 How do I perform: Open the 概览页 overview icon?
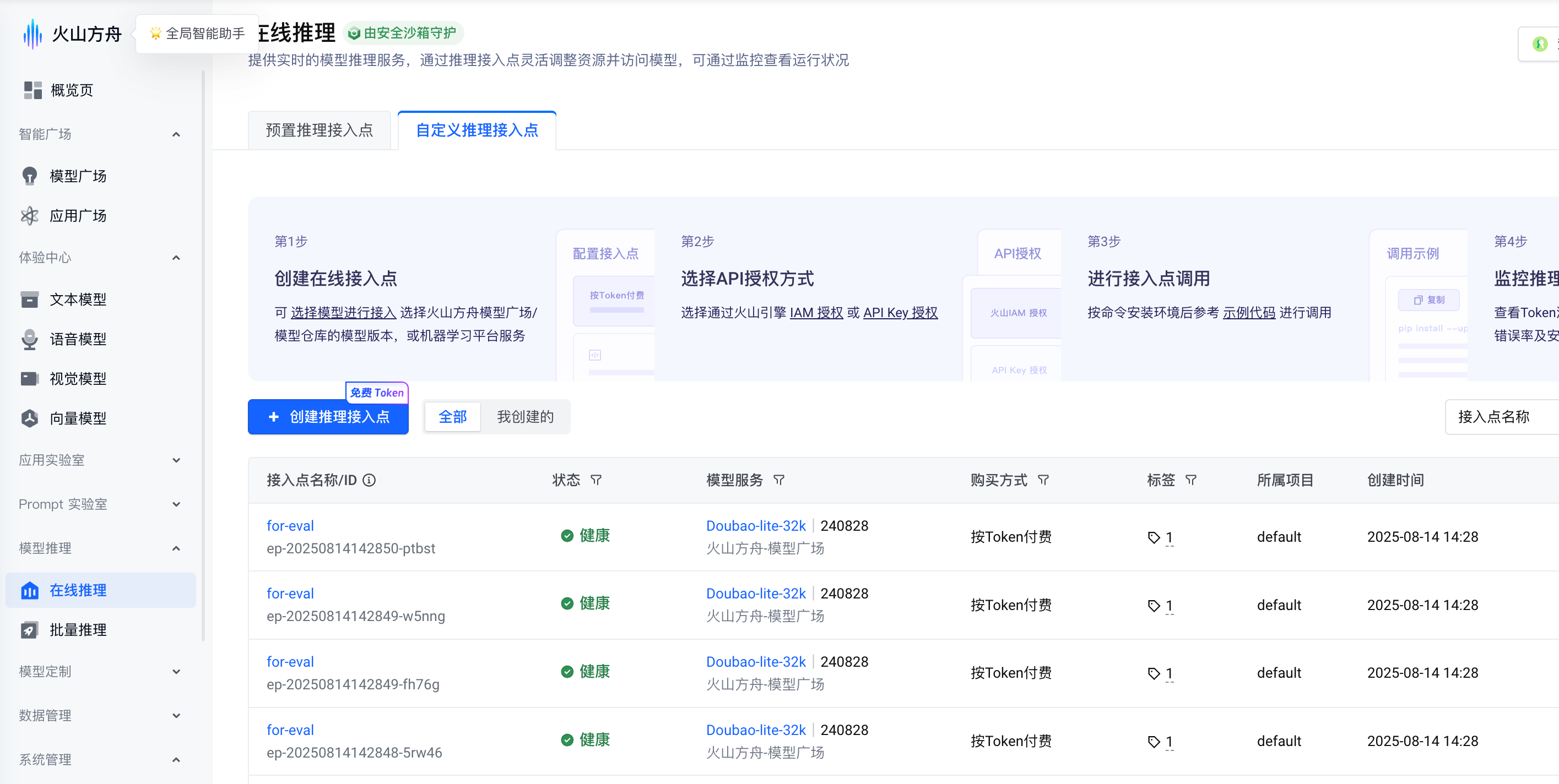(32, 90)
